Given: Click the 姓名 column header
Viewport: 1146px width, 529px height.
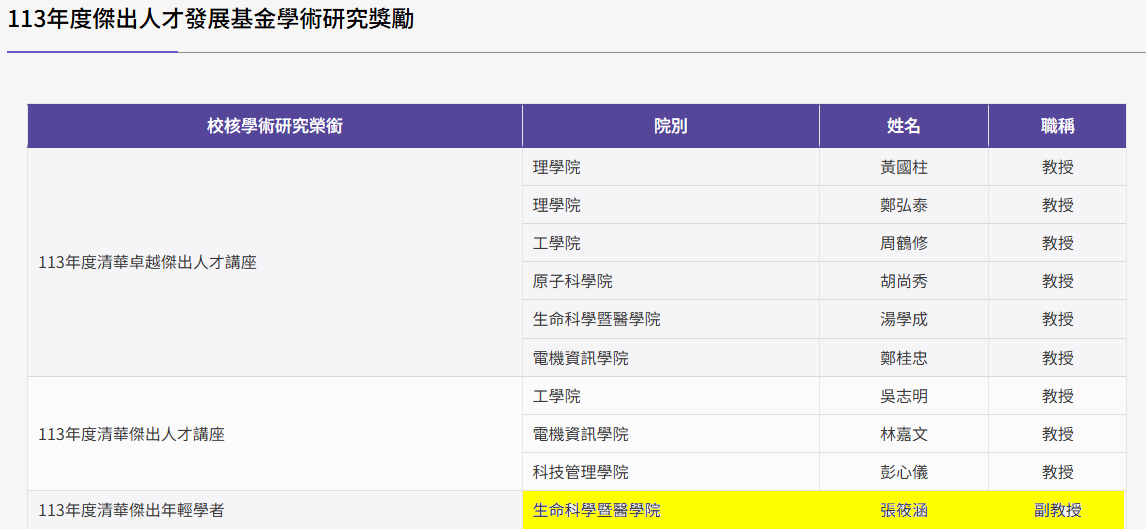Looking at the screenshot, I should 903,126.
